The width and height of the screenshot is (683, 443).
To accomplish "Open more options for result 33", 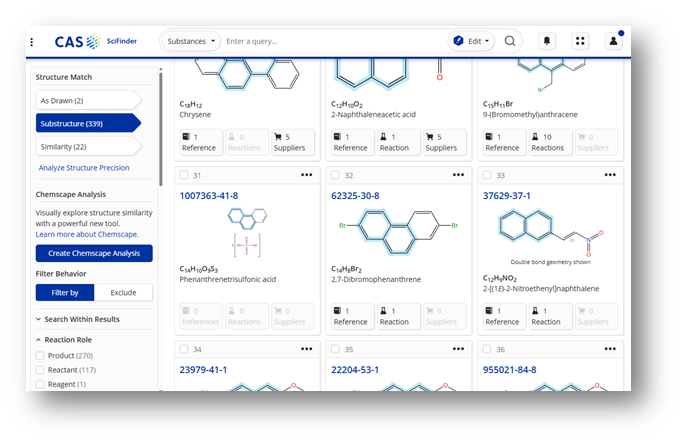I will (610, 175).
